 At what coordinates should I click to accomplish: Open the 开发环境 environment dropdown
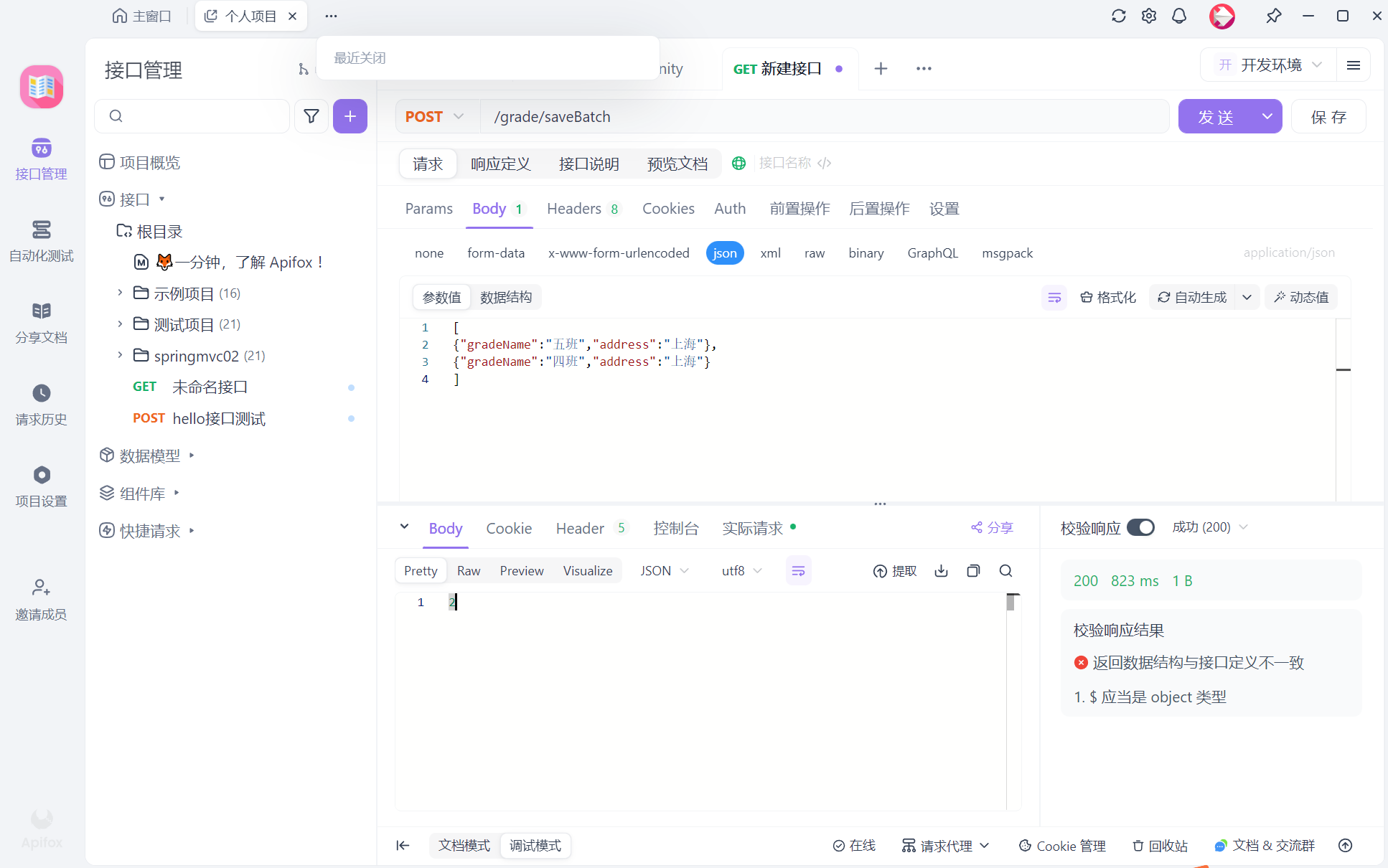point(1270,65)
